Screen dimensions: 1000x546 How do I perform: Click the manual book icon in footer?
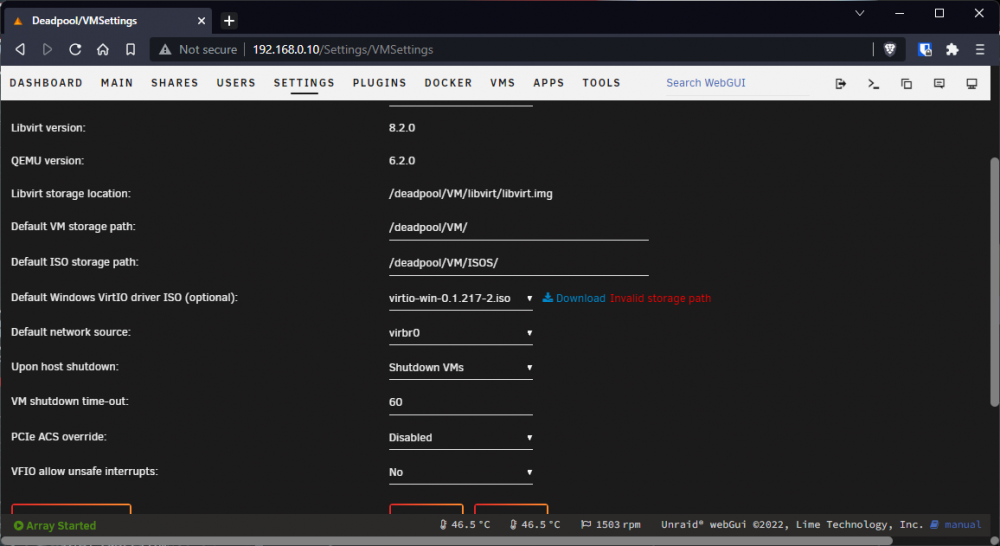pos(934,524)
